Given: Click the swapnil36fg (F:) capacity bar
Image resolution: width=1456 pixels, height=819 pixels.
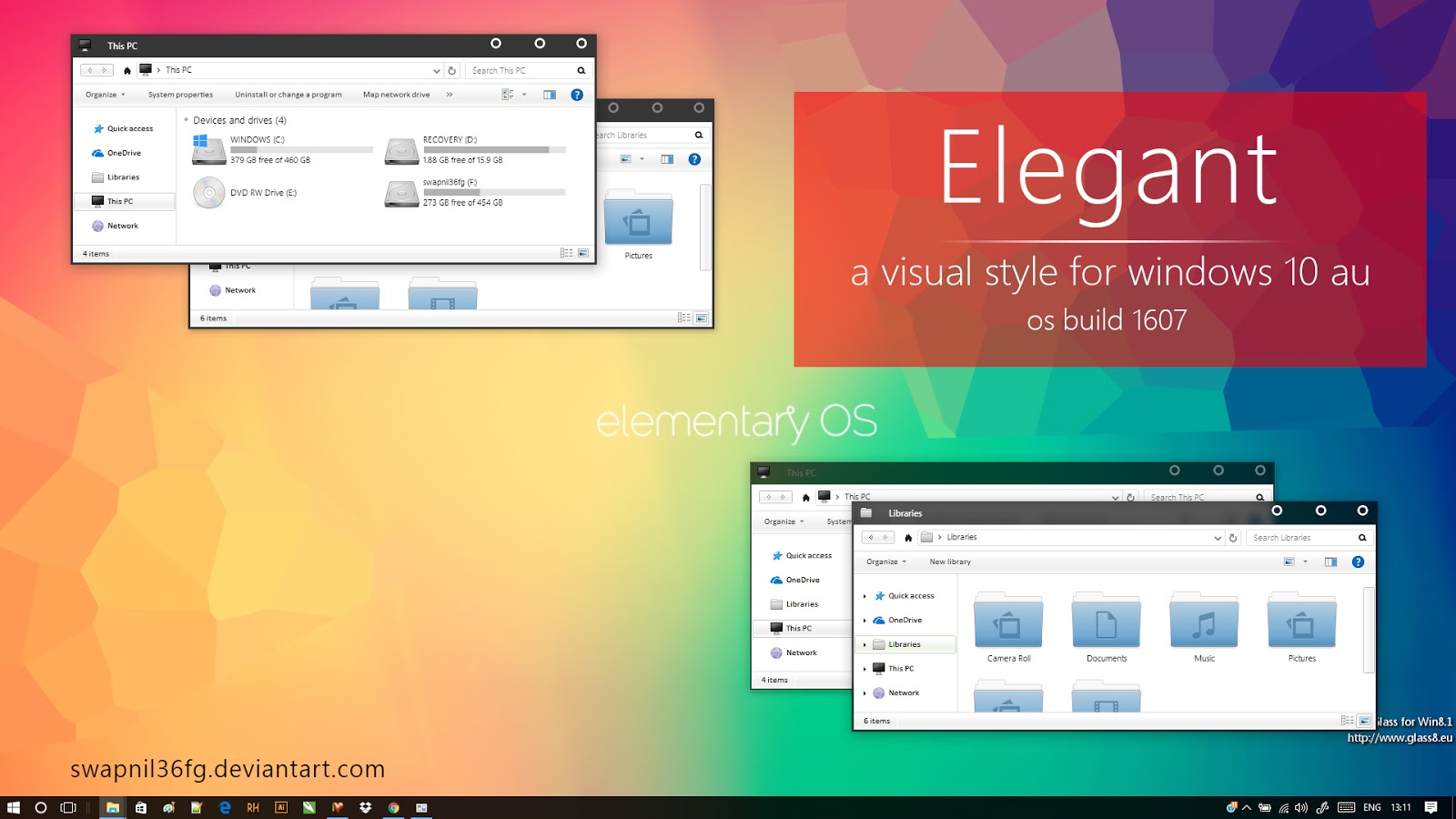Looking at the screenshot, I should click(x=494, y=192).
